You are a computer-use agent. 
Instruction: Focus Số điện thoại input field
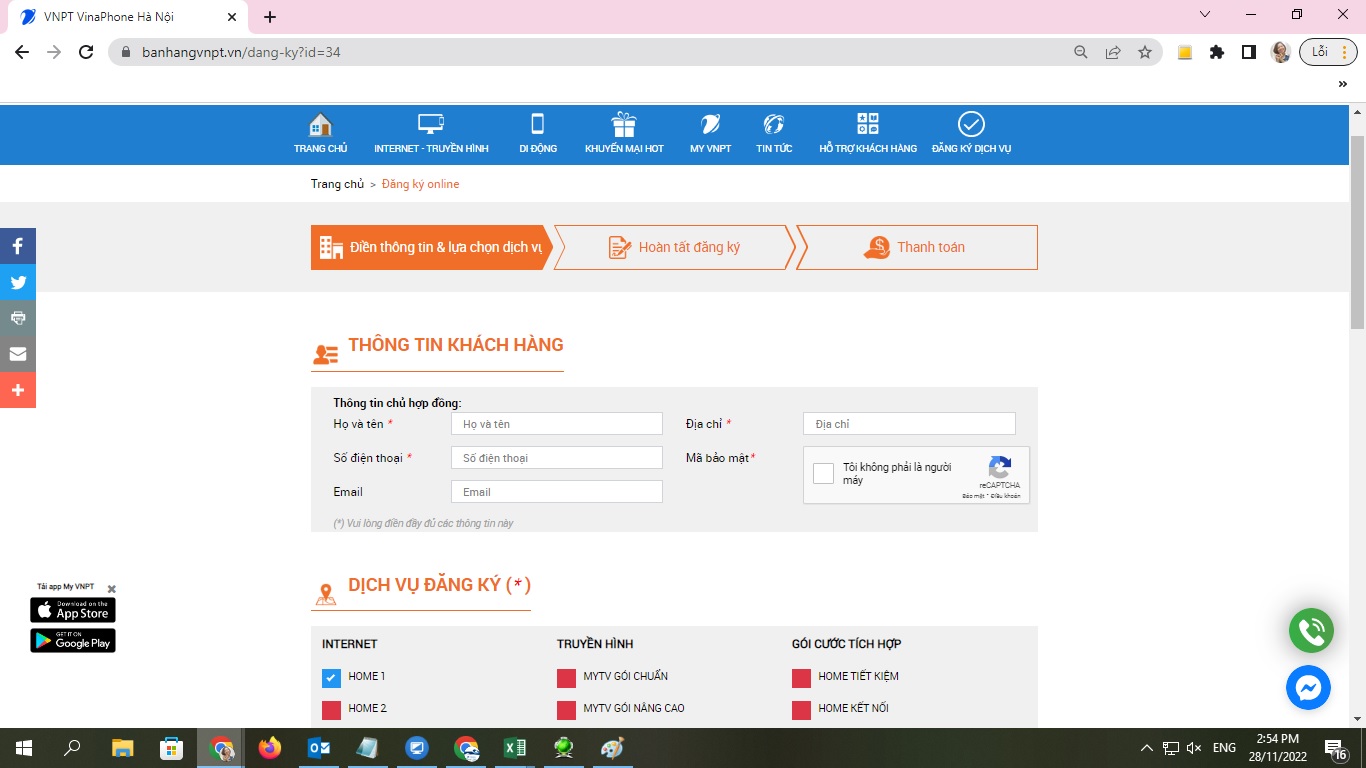[x=557, y=458]
